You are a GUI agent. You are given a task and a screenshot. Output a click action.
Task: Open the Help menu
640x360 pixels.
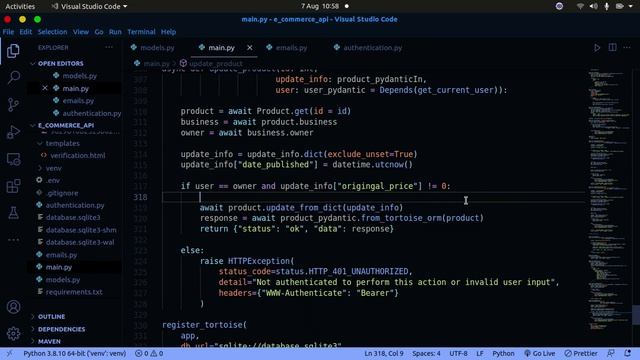[x=168, y=32]
